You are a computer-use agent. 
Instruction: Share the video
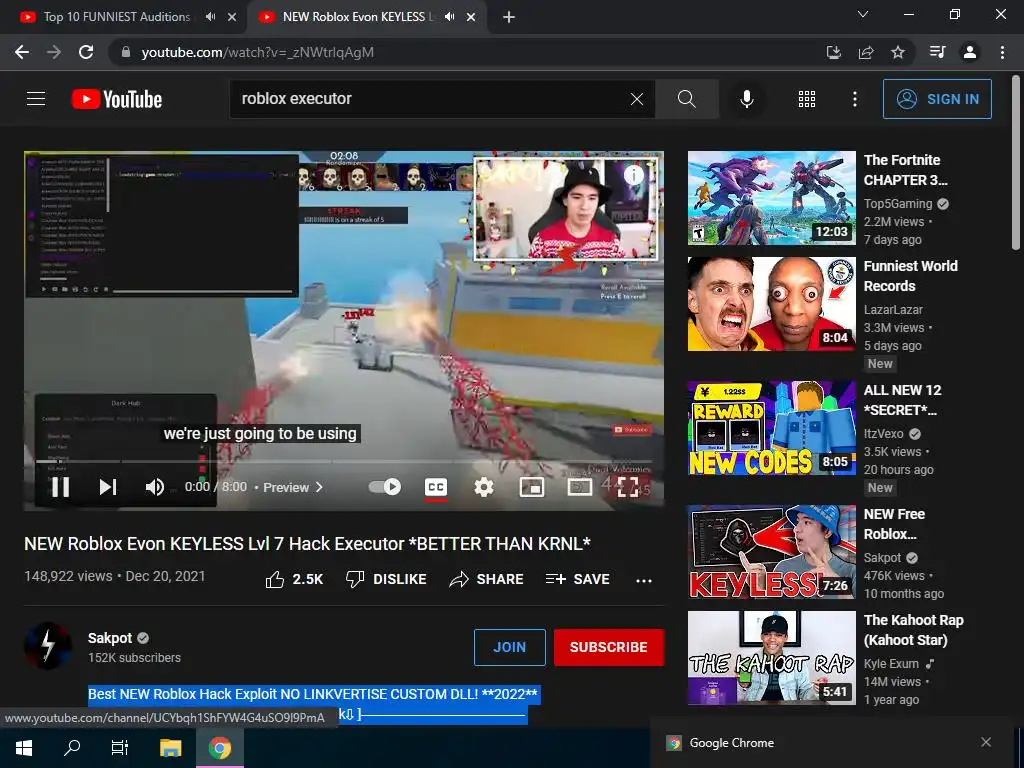pos(487,579)
